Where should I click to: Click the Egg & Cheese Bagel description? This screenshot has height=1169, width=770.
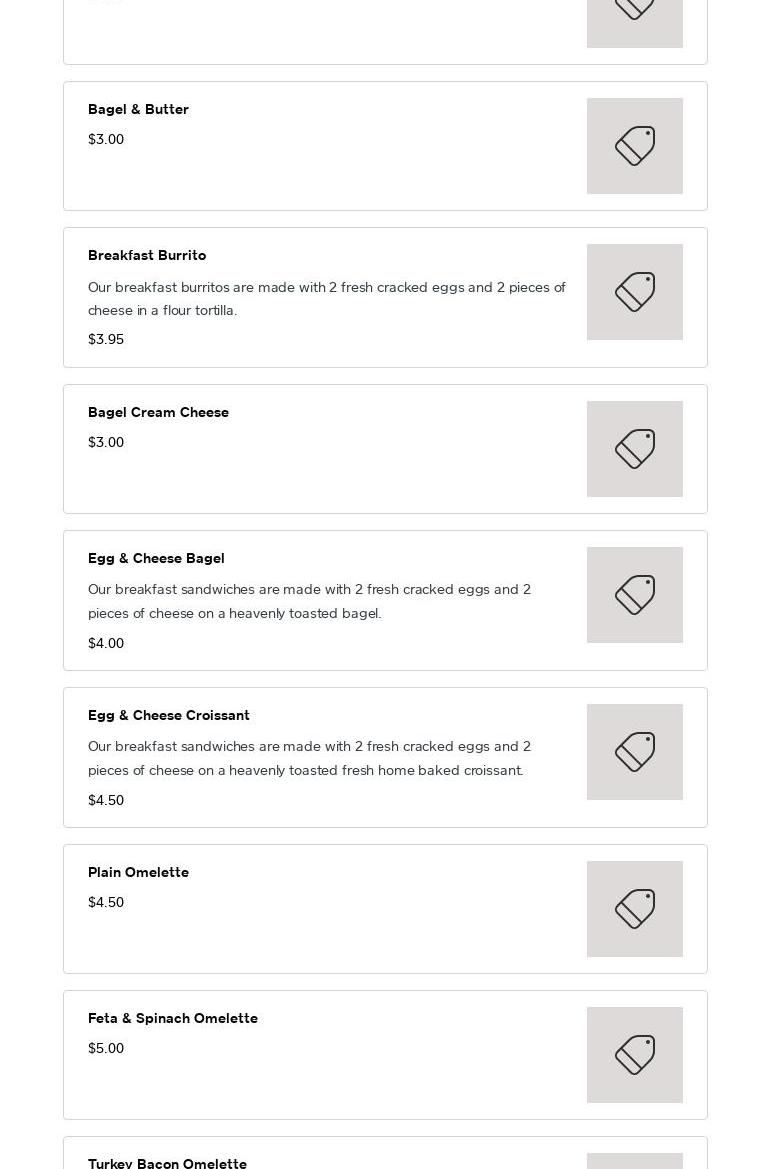309,601
